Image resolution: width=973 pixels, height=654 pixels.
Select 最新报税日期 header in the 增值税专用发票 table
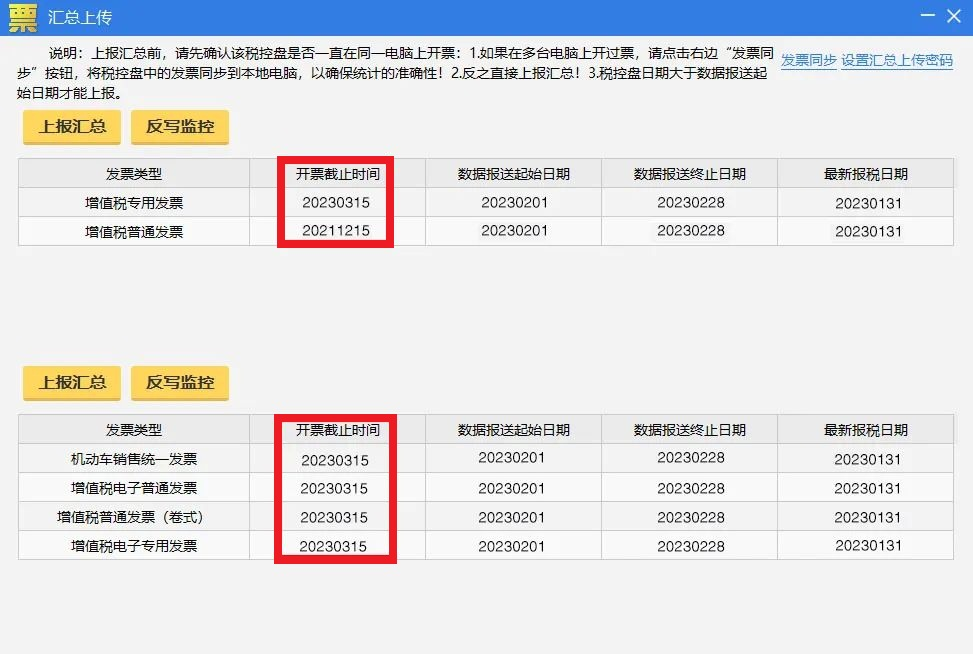pos(866,174)
